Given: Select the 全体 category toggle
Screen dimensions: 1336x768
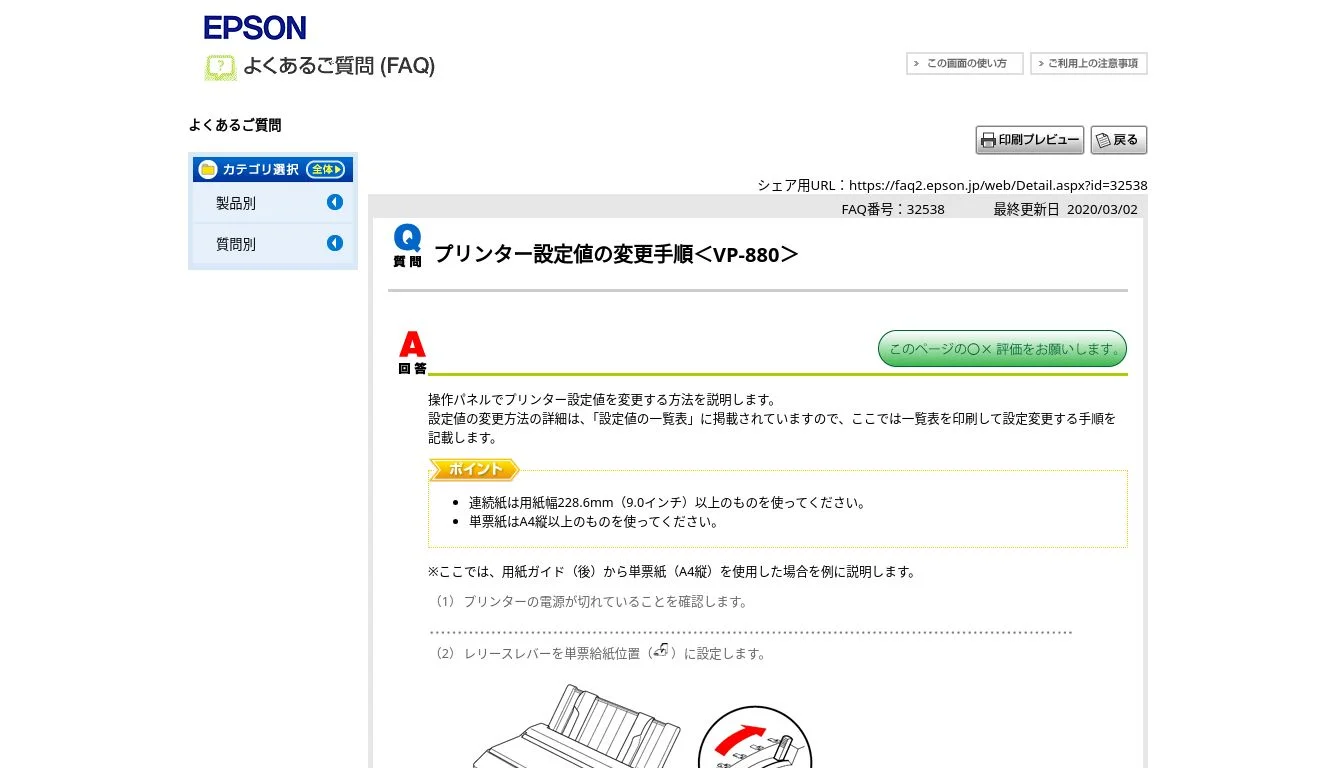Looking at the screenshot, I should coord(325,169).
